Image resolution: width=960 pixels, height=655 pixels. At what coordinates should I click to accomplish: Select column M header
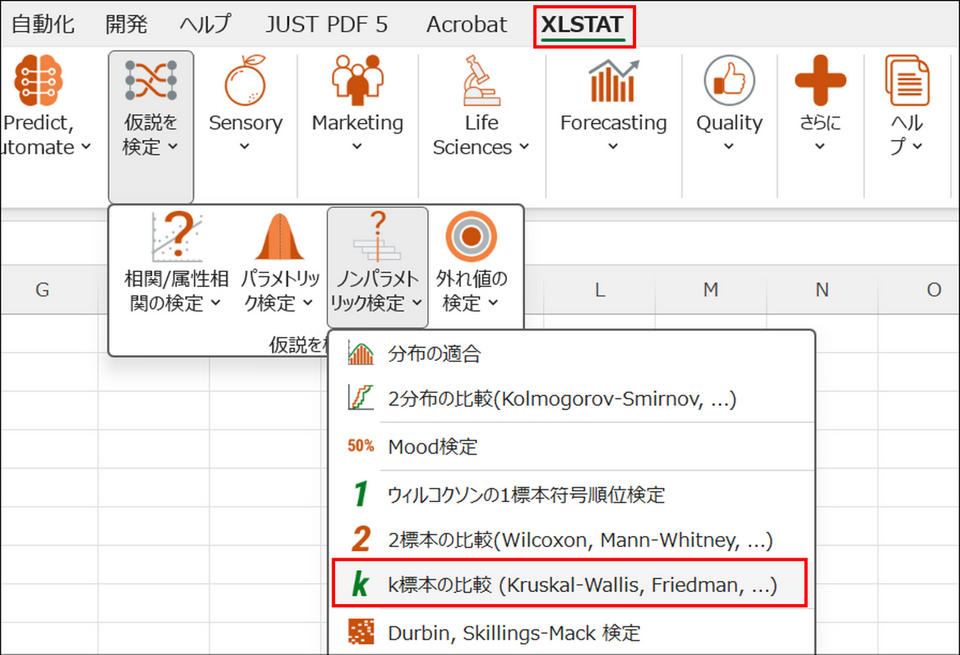click(710, 290)
